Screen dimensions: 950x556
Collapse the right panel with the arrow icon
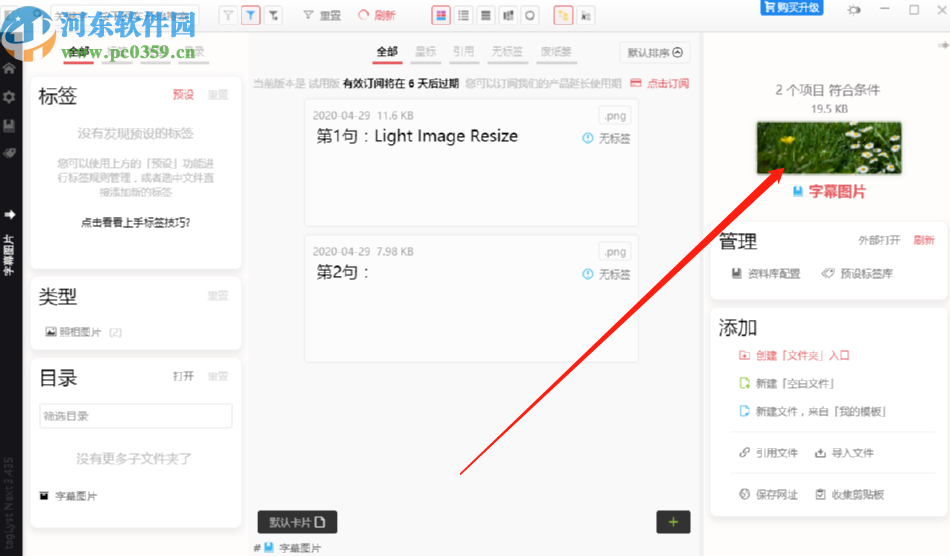coord(943,45)
